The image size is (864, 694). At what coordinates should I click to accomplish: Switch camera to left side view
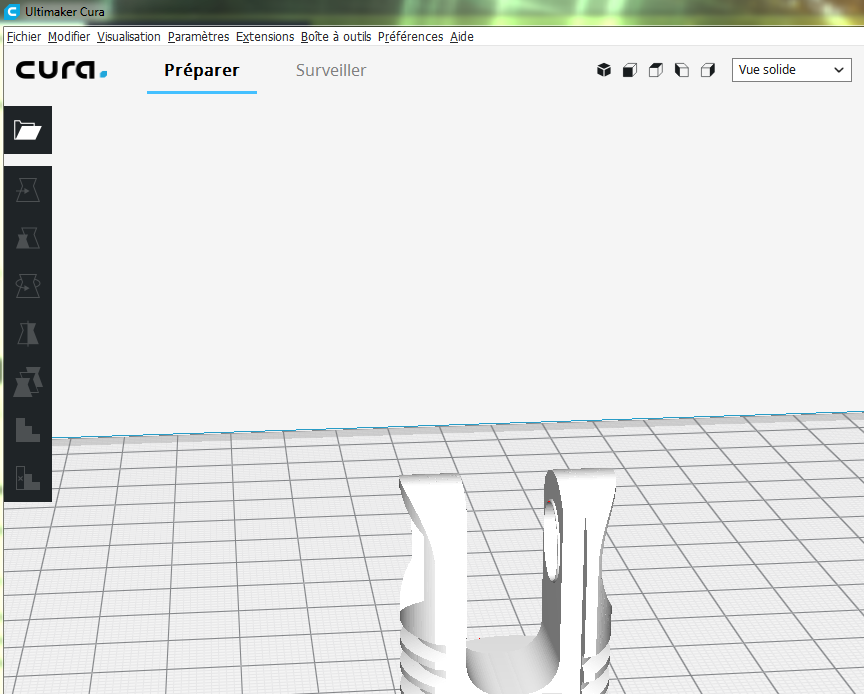(682, 70)
